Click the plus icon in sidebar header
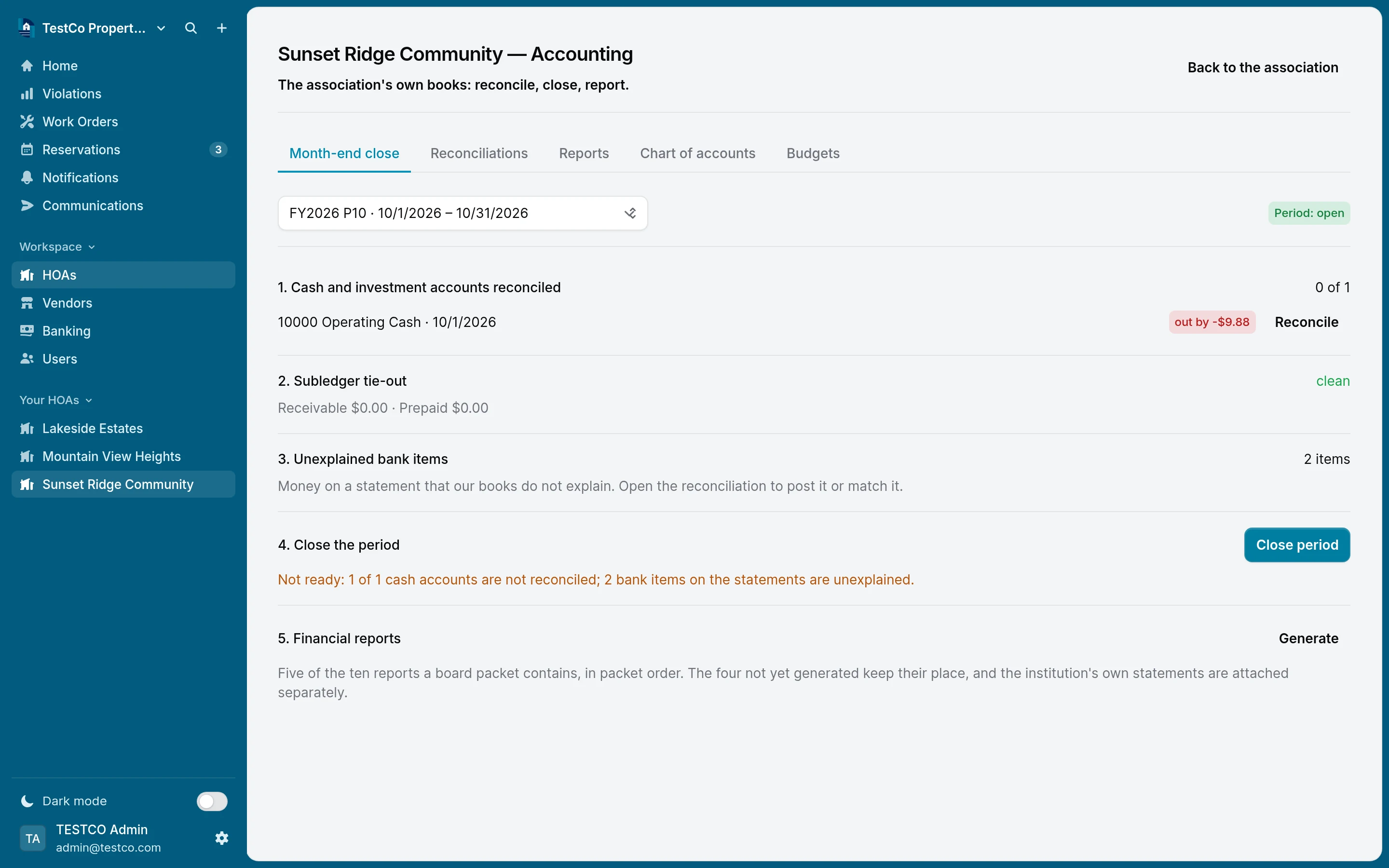This screenshot has height=868, width=1389. (221, 28)
